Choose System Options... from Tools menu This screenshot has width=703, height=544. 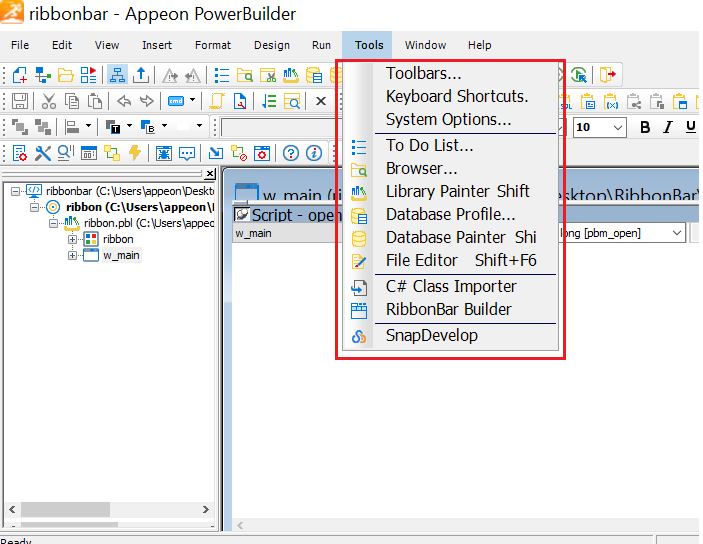451,120
